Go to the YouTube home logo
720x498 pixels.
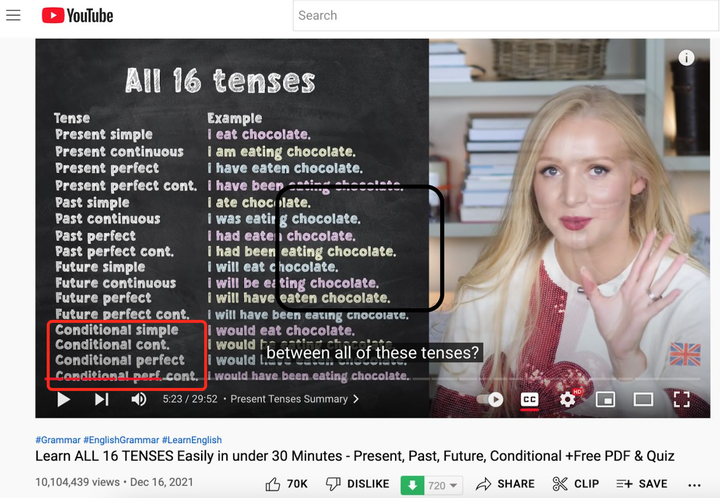tap(78, 16)
